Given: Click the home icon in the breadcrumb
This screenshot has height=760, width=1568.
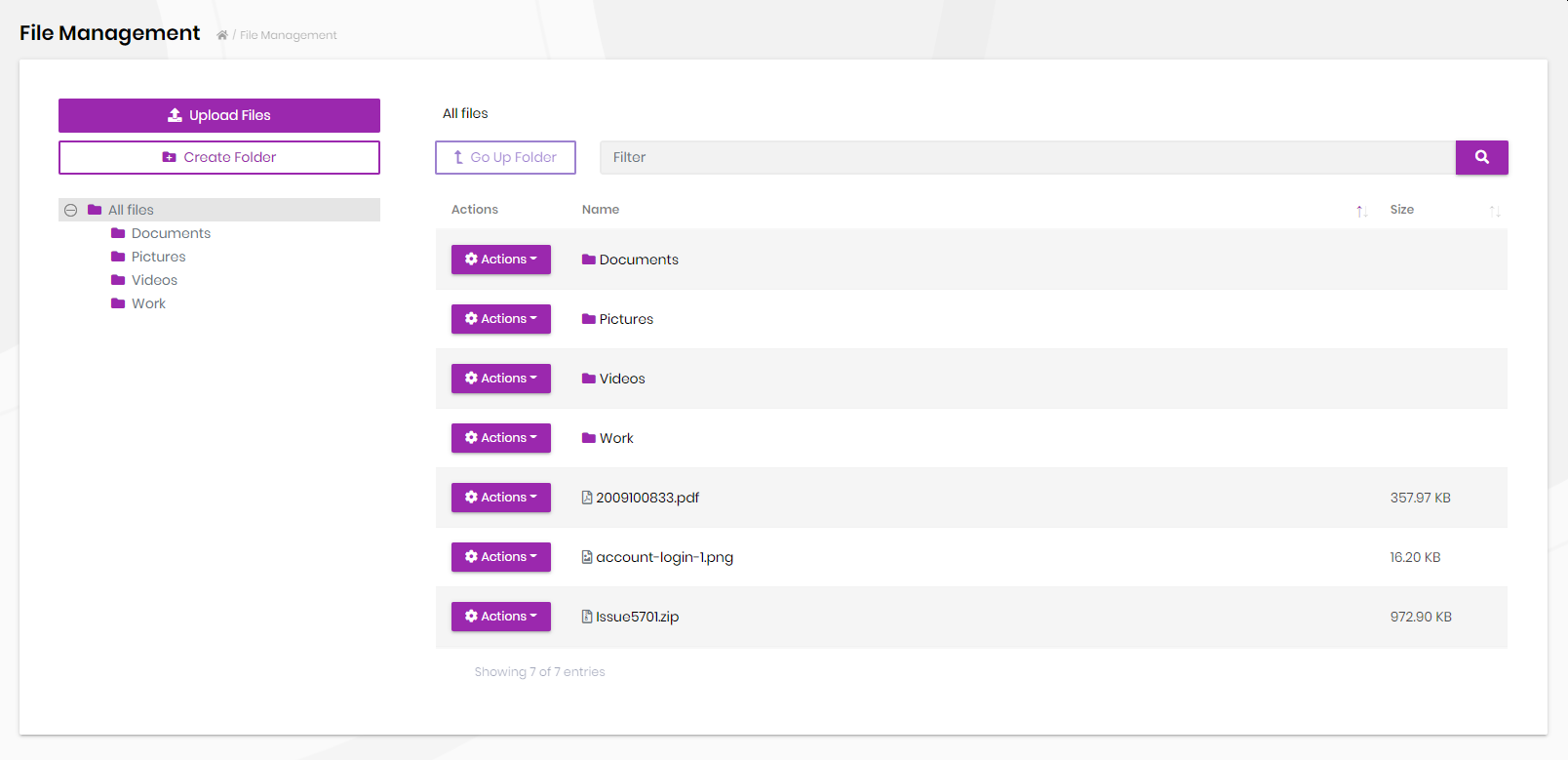Looking at the screenshot, I should 222,35.
